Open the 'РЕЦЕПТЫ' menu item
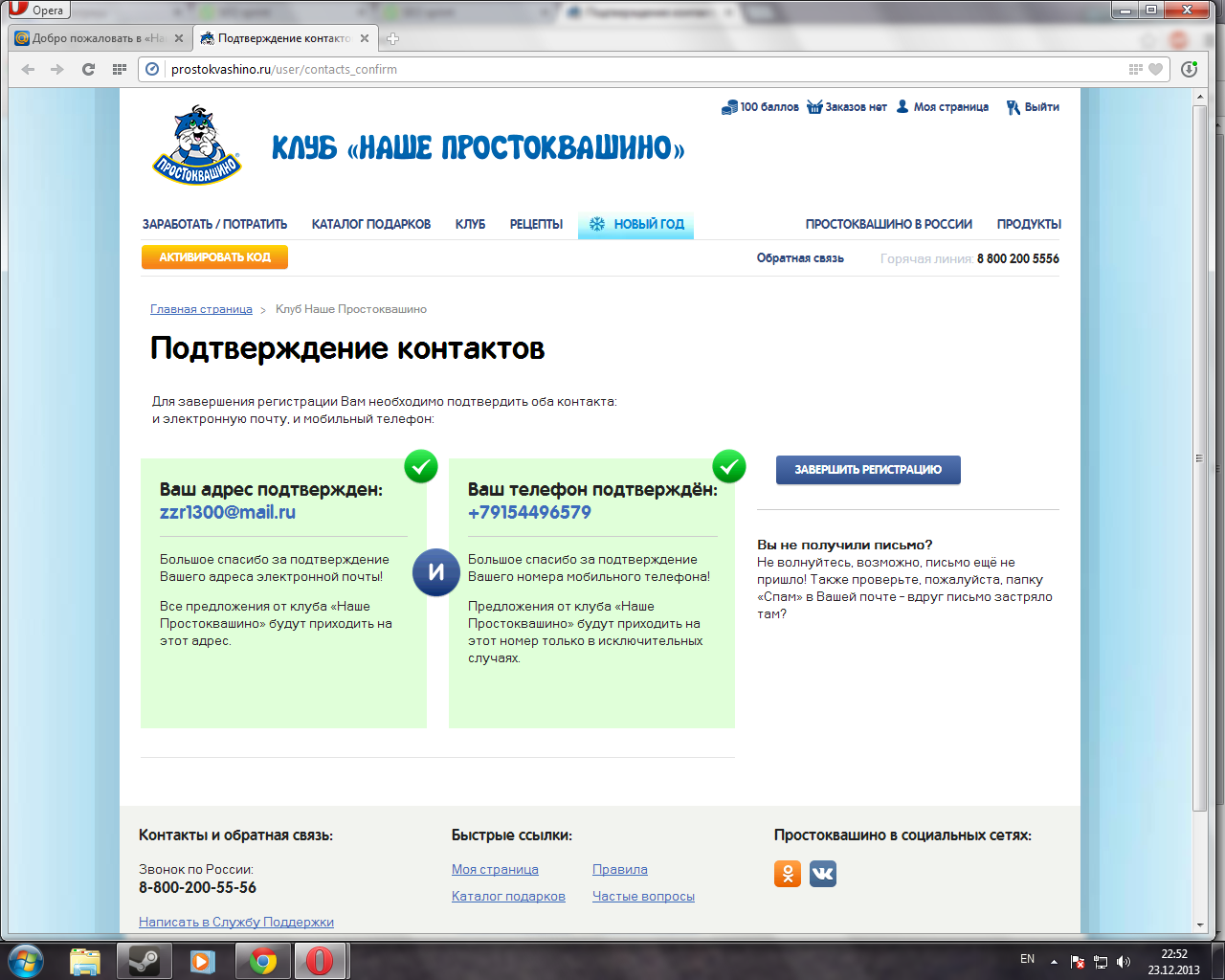The height and width of the screenshot is (980, 1225). [536, 224]
